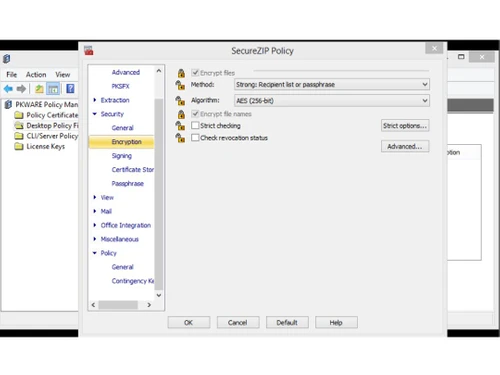This screenshot has height=375, width=500.
Task: Click the Default button
Action: pos(287,322)
